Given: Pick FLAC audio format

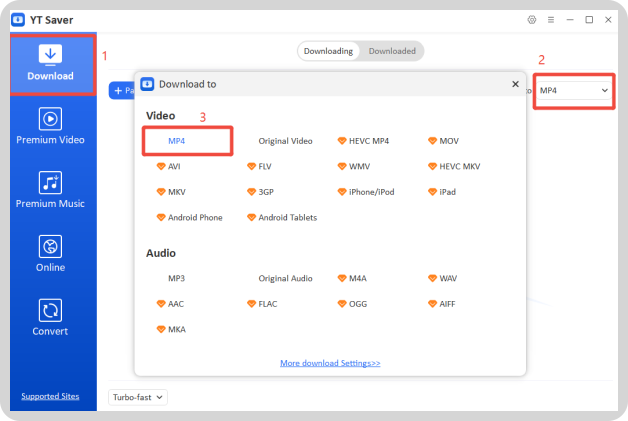Looking at the screenshot, I should [x=262, y=304].
